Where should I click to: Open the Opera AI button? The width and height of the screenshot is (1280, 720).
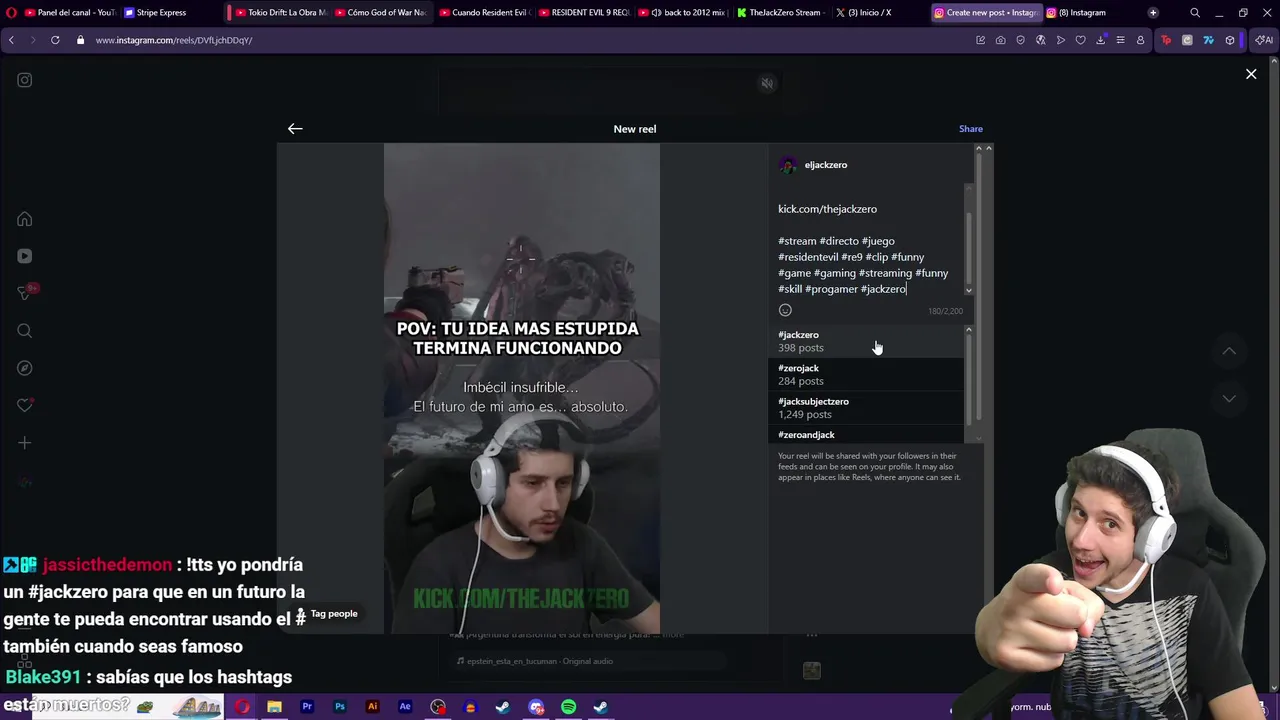click(1264, 40)
